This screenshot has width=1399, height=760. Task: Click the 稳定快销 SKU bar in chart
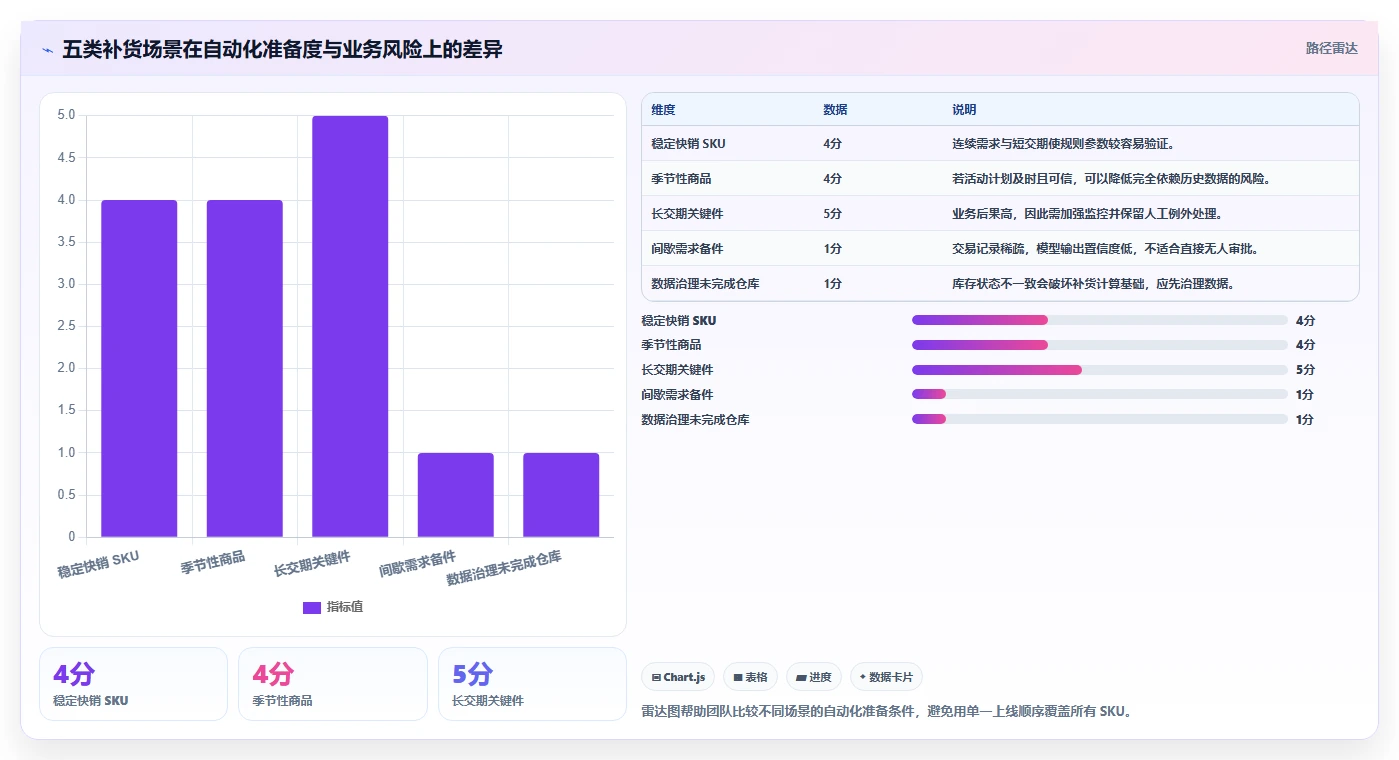(139, 368)
